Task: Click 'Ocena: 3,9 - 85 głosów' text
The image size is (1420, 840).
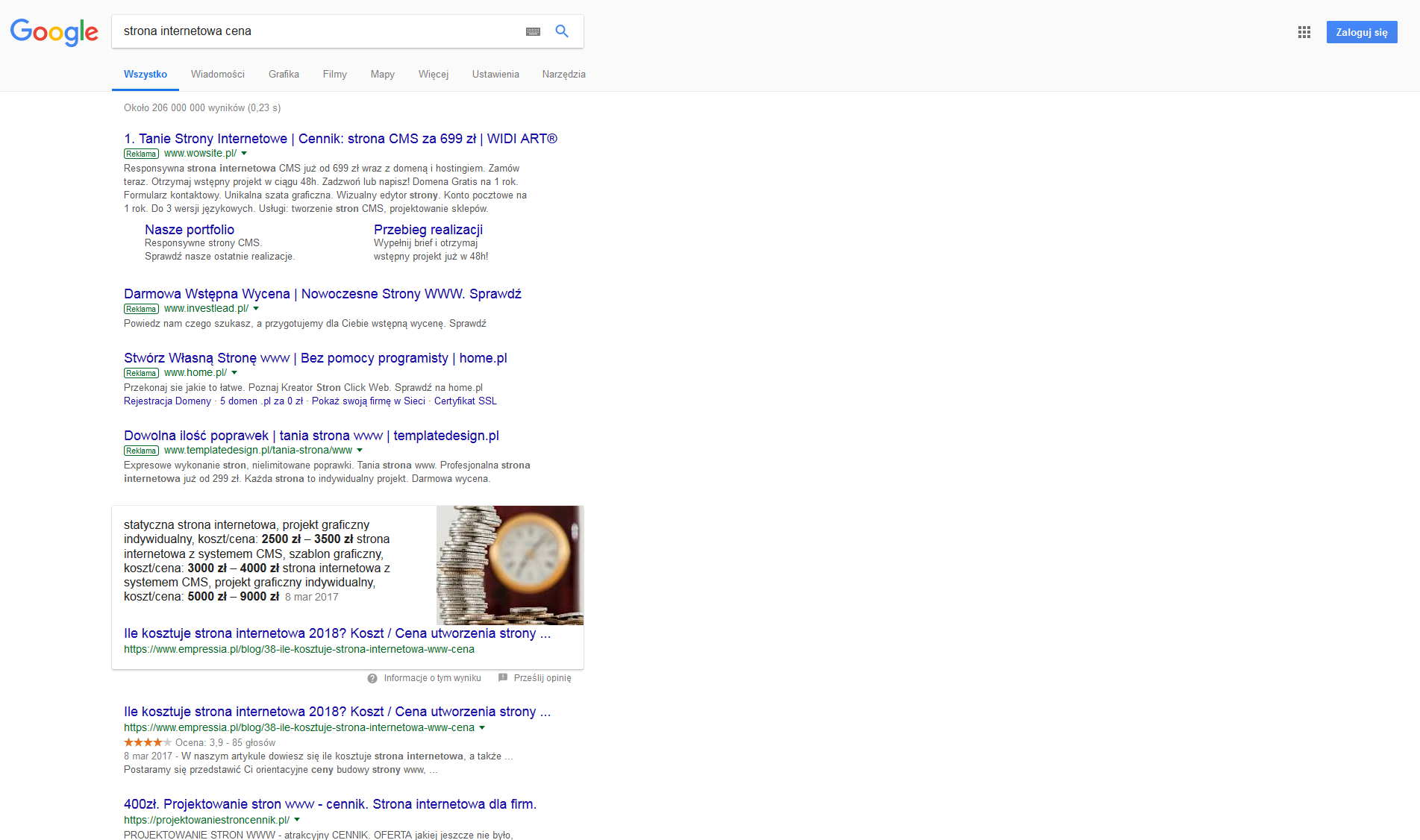Action: click(x=225, y=743)
